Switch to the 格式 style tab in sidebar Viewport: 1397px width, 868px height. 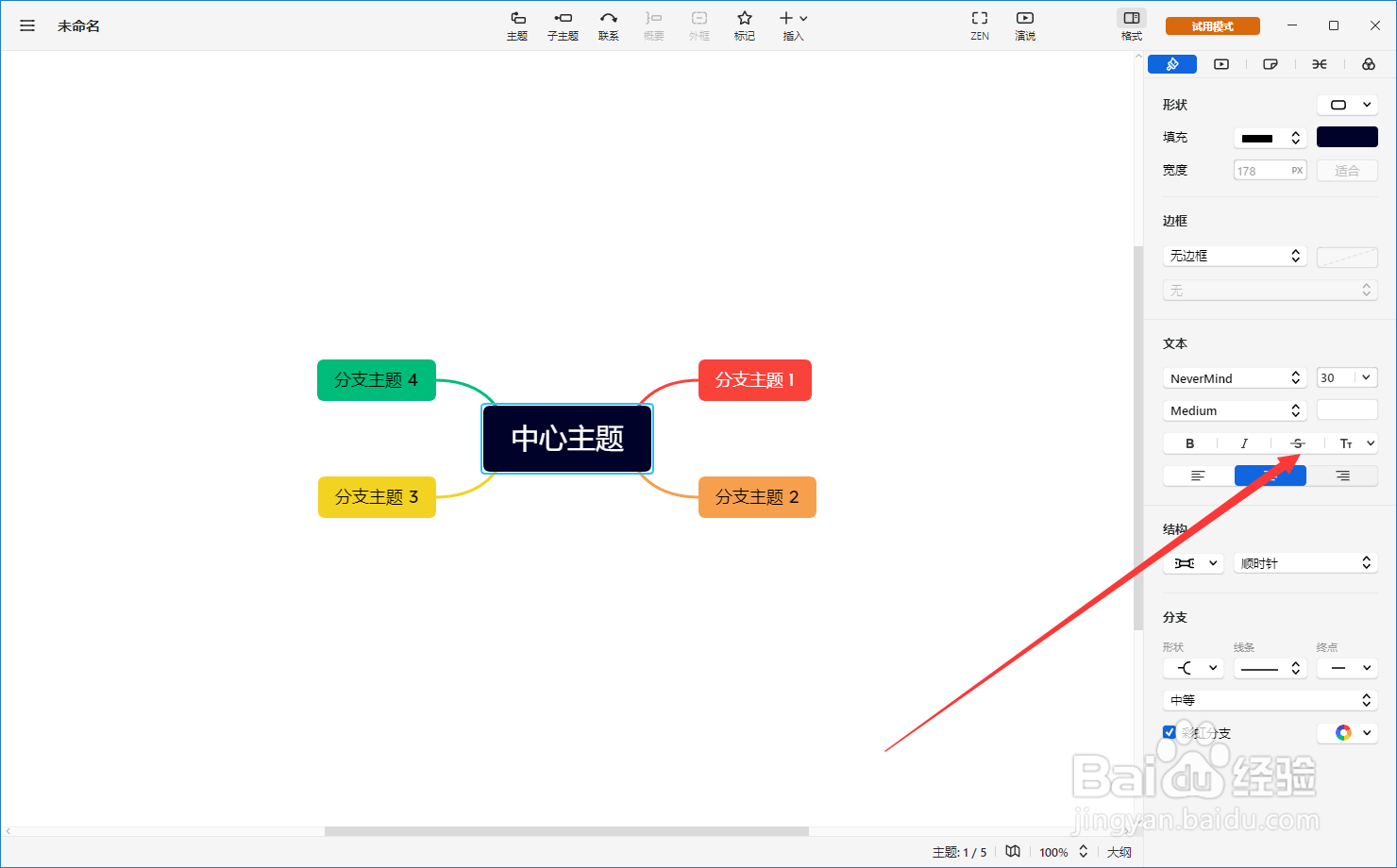point(1131,25)
